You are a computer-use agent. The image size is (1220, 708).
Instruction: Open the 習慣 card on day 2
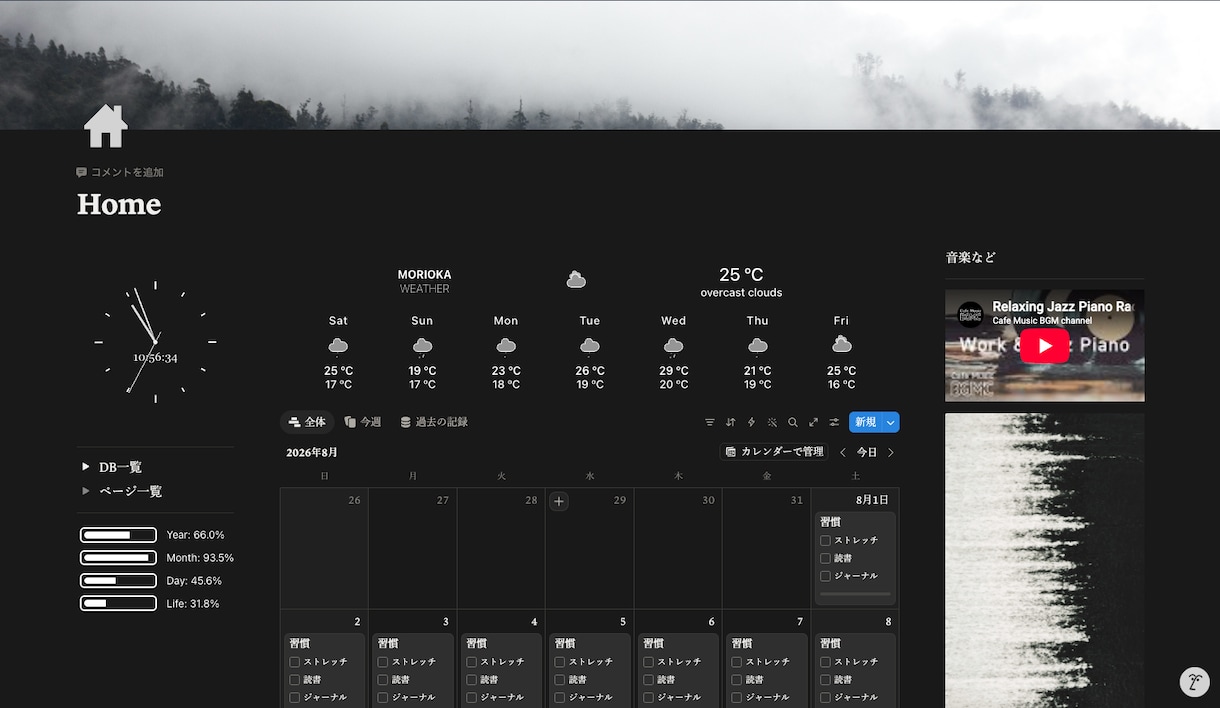(324, 670)
